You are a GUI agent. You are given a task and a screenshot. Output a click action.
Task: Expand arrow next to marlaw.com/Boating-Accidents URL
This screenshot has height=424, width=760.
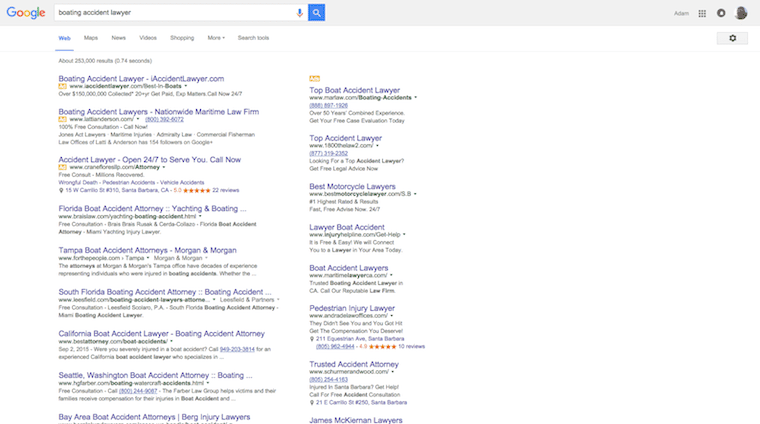[415, 98]
